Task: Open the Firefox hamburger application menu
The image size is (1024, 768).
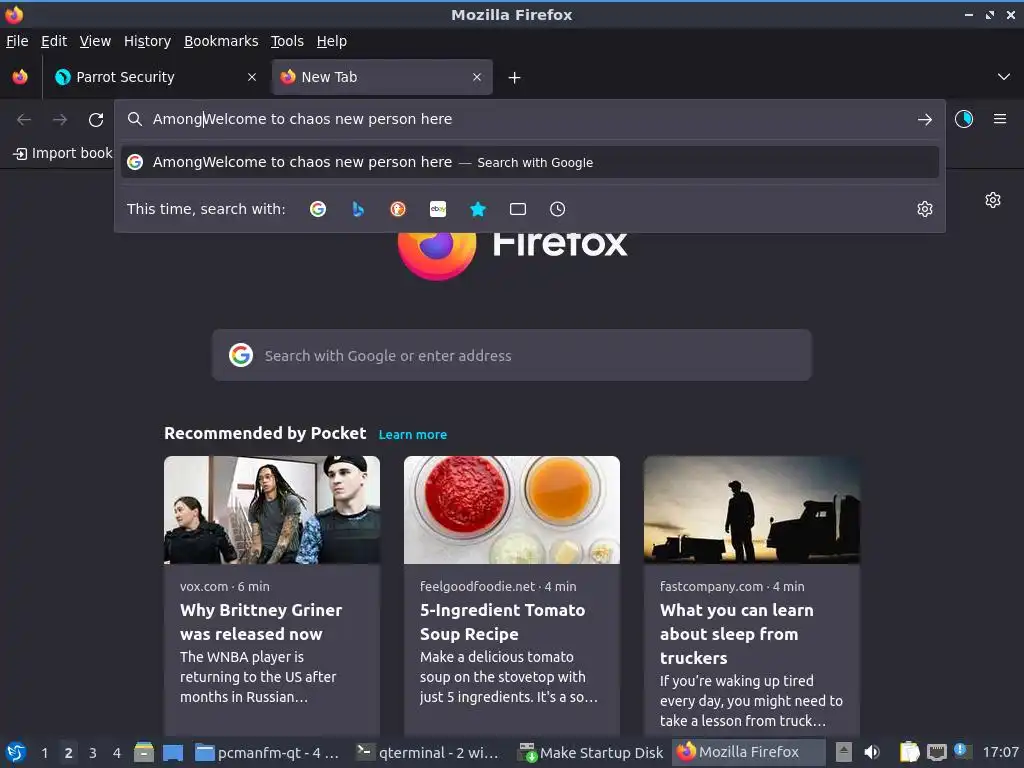Action: tap(1000, 119)
